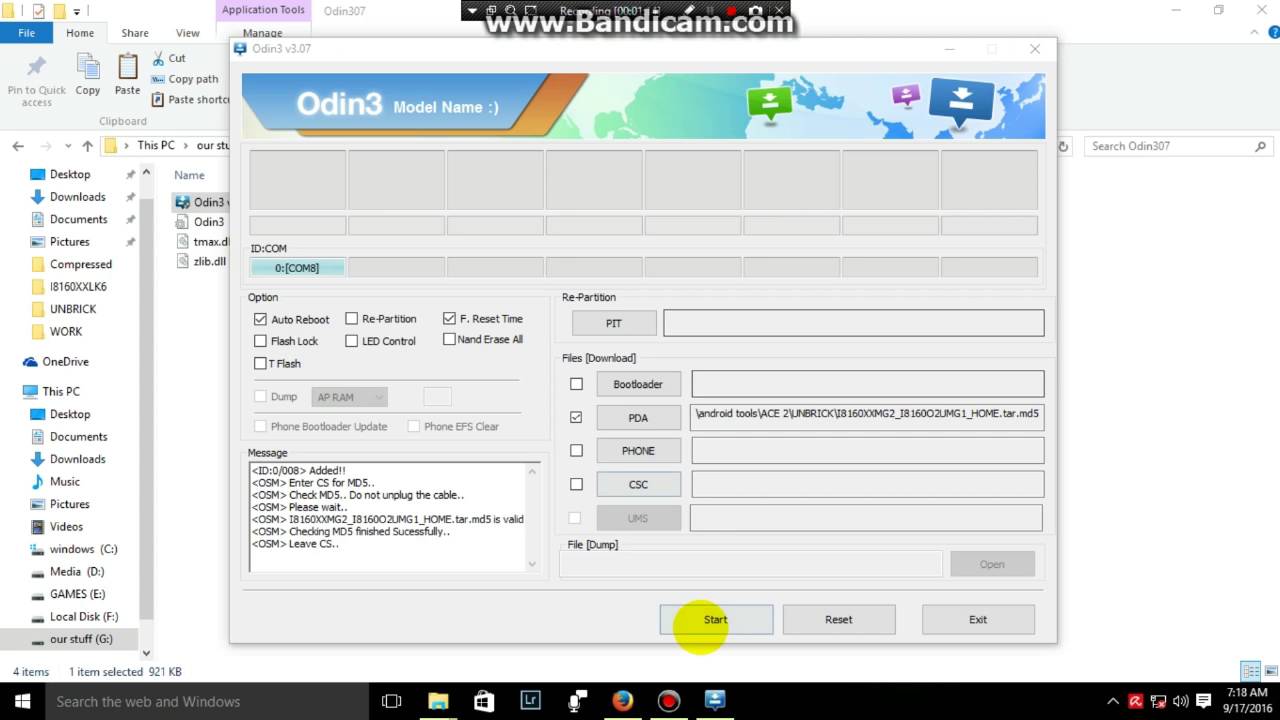Open Explorer quick access toolbar dropdown
1280x720 pixels.
(x=76, y=11)
